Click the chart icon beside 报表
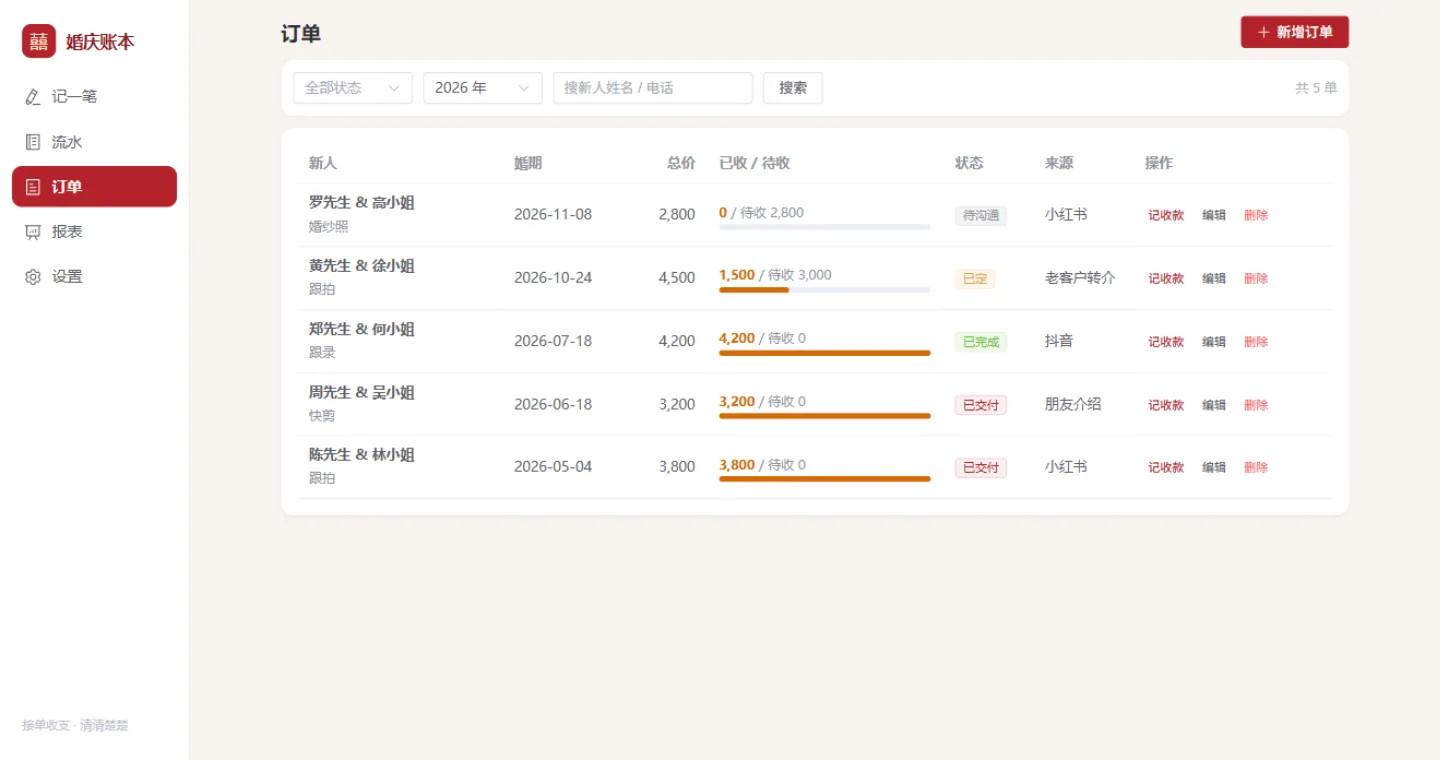Screen dimensions: 1440x760 33,232
